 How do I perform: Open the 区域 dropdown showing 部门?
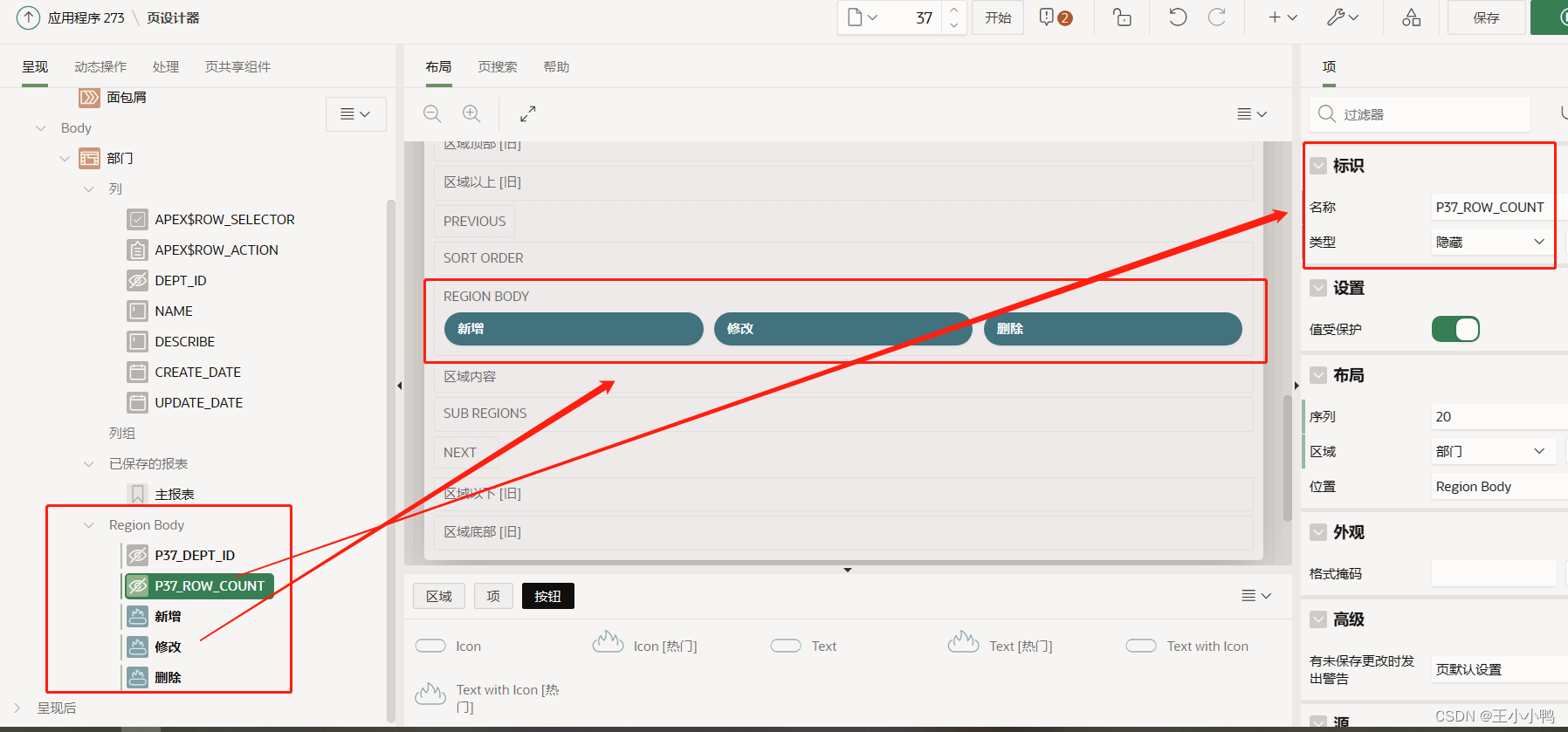1492,451
